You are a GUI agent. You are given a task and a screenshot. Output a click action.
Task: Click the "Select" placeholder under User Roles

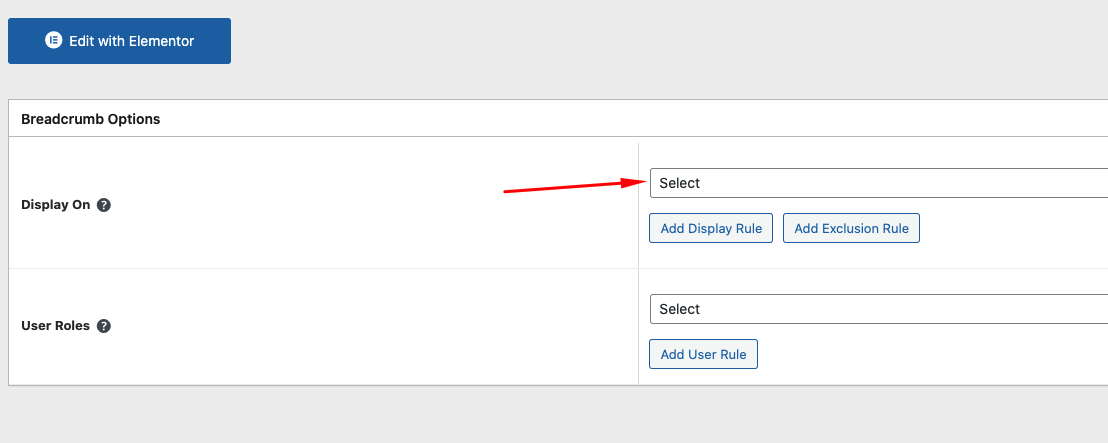[680, 309]
